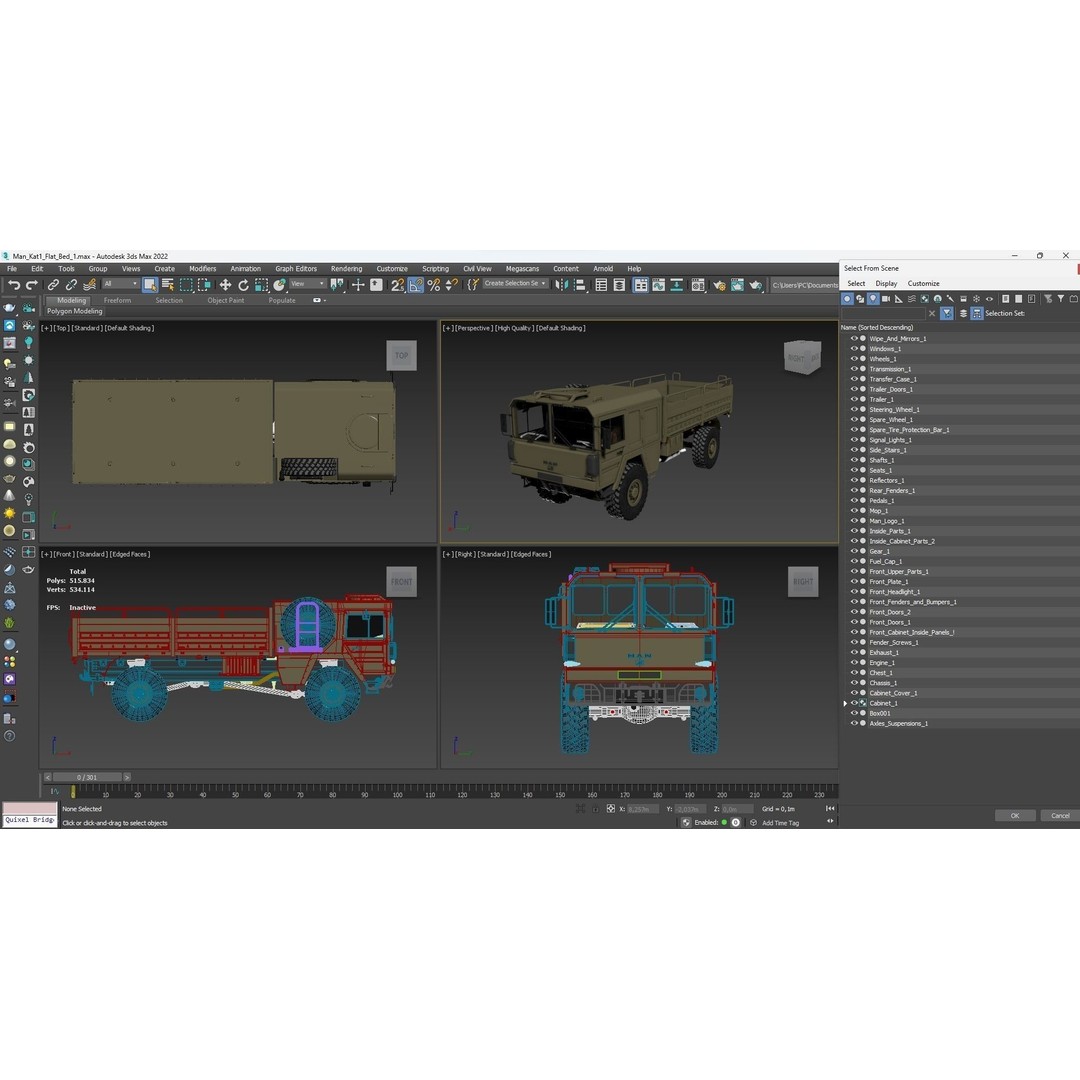Viewport: 1080px width, 1080px height.
Task: Open the 'All' selection filter dropdown
Action: (x=121, y=284)
